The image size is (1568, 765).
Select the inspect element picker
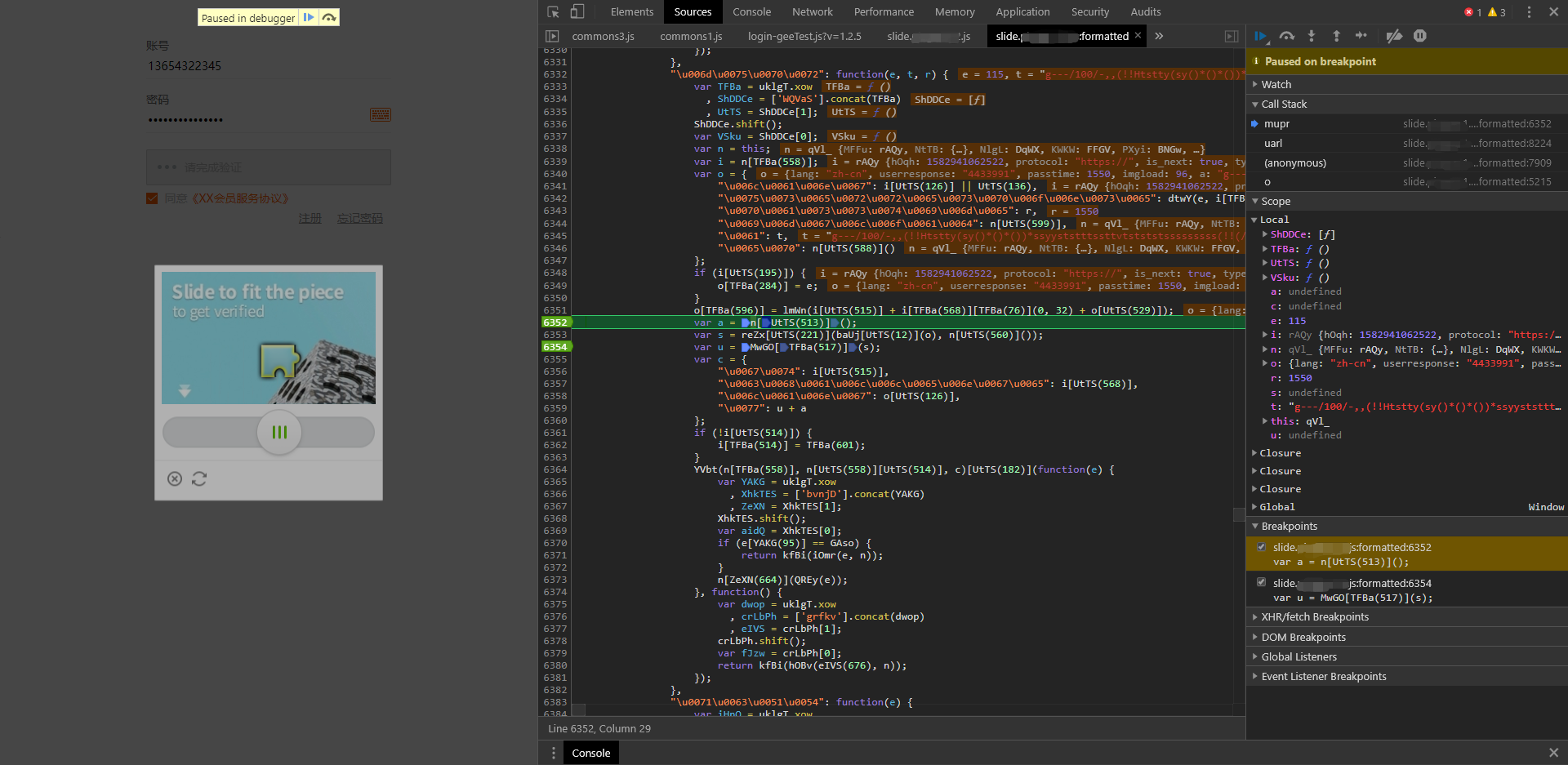[553, 12]
